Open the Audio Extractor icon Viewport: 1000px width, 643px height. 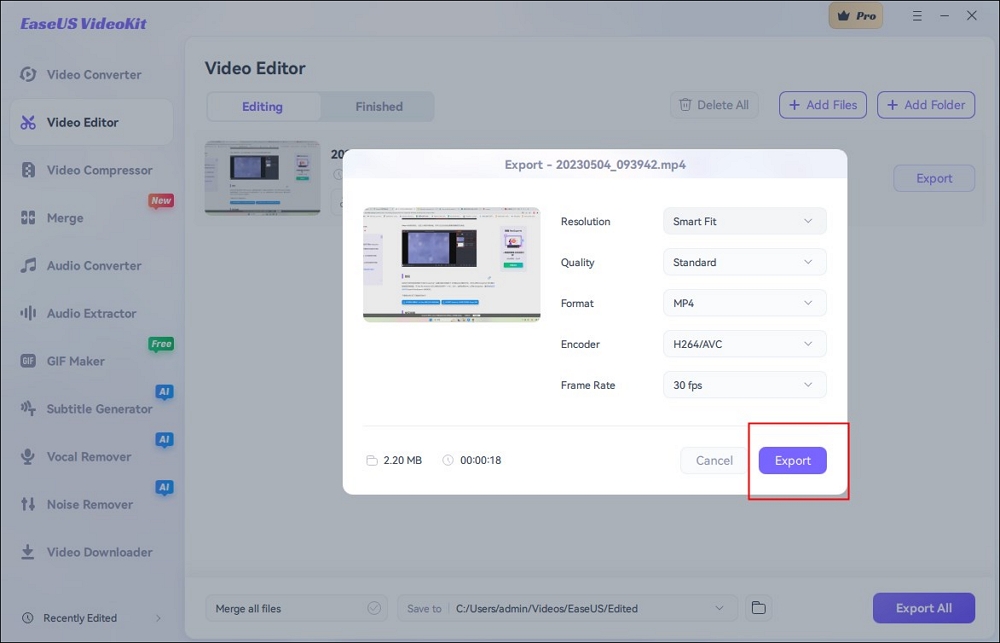[x=28, y=314]
